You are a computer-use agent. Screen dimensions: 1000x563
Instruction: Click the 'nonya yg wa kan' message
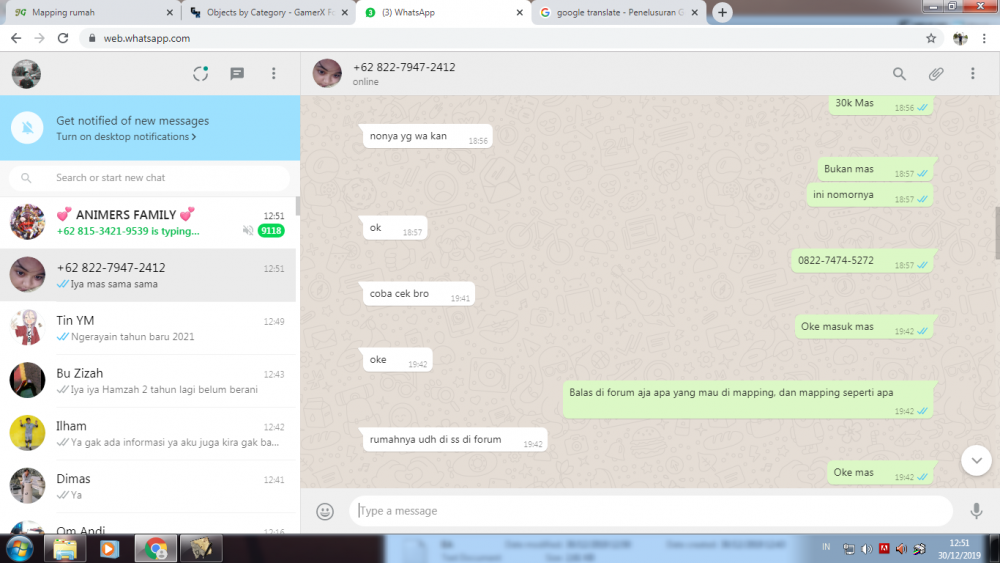427,136
